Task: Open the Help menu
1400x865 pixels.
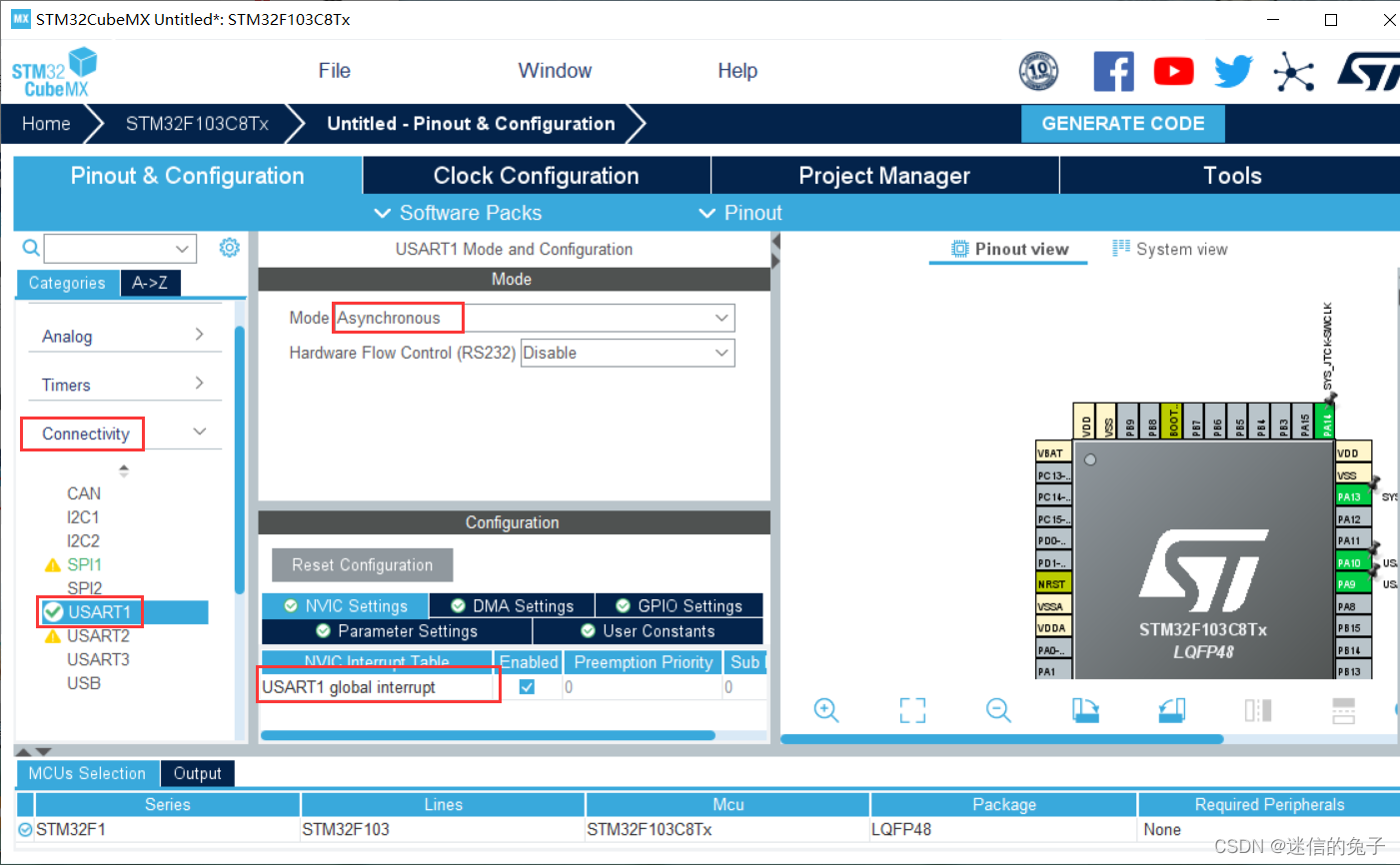Action: (x=737, y=71)
